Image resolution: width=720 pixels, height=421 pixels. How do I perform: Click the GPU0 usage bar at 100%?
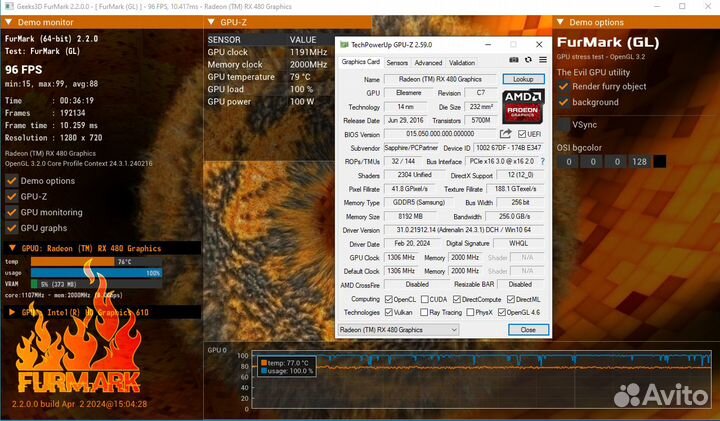coord(96,273)
